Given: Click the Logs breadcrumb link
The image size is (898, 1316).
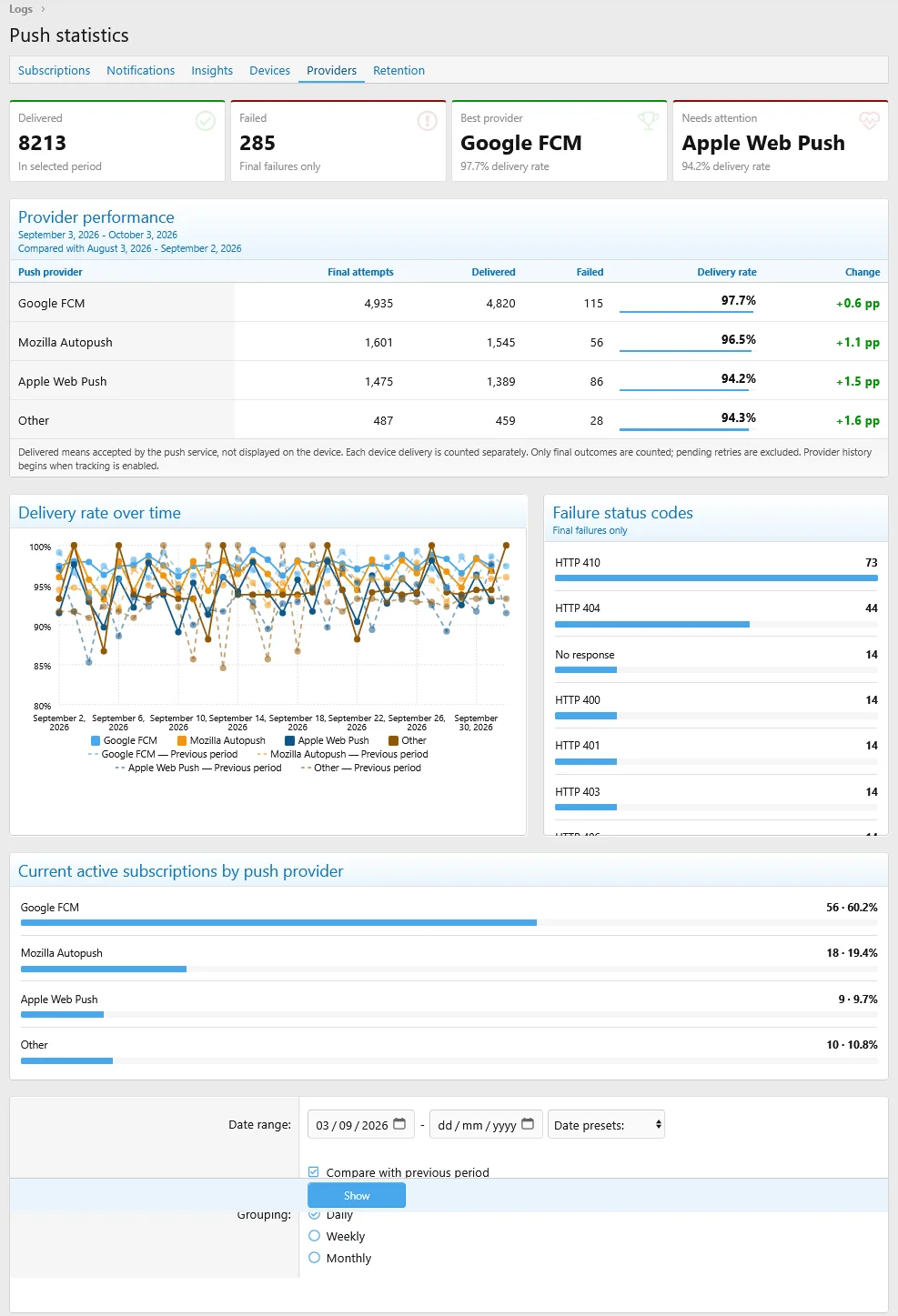Looking at the screenshot, I should click(x=21, y=9).
